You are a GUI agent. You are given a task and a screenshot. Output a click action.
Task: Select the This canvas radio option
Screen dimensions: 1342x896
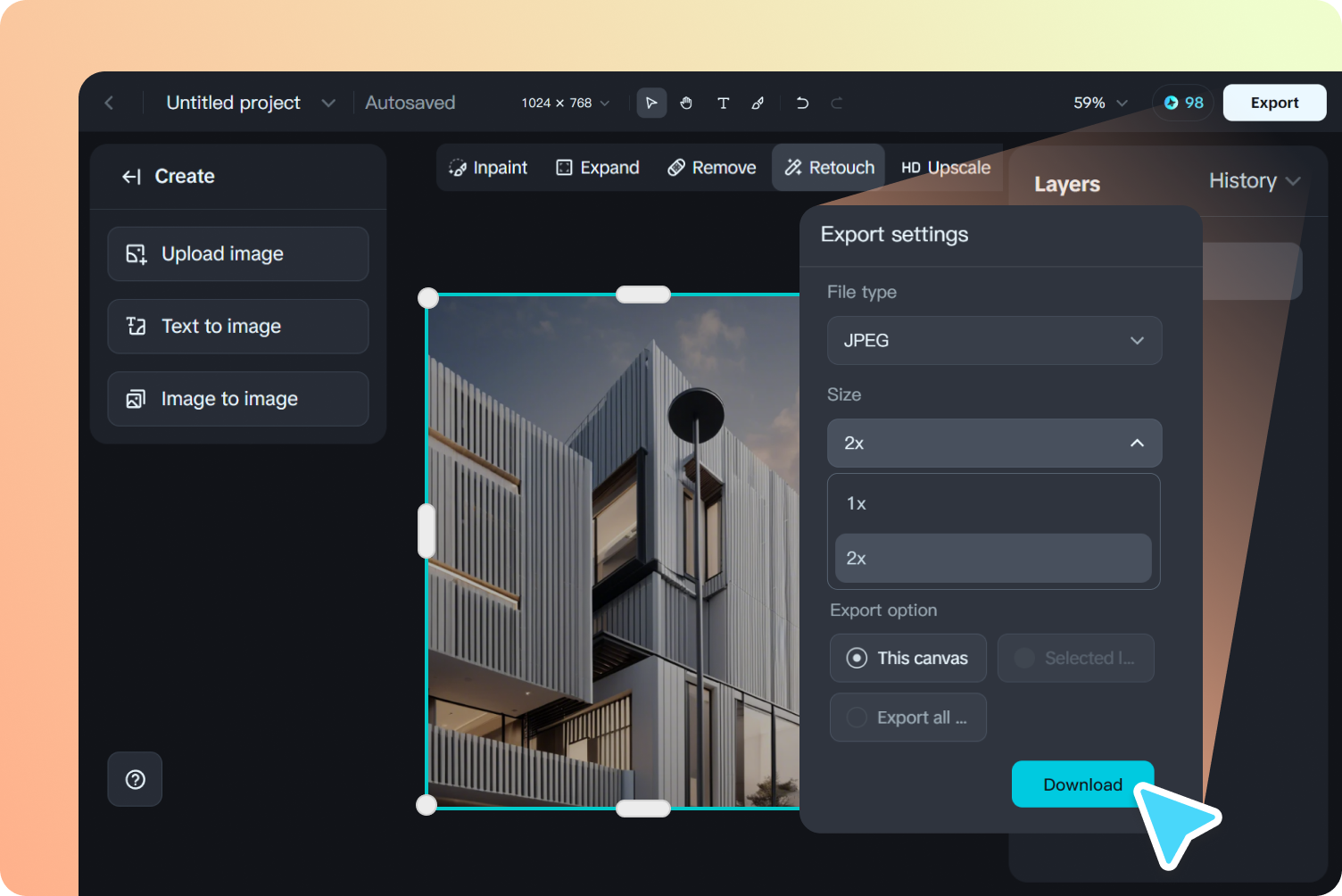point(907,658)
